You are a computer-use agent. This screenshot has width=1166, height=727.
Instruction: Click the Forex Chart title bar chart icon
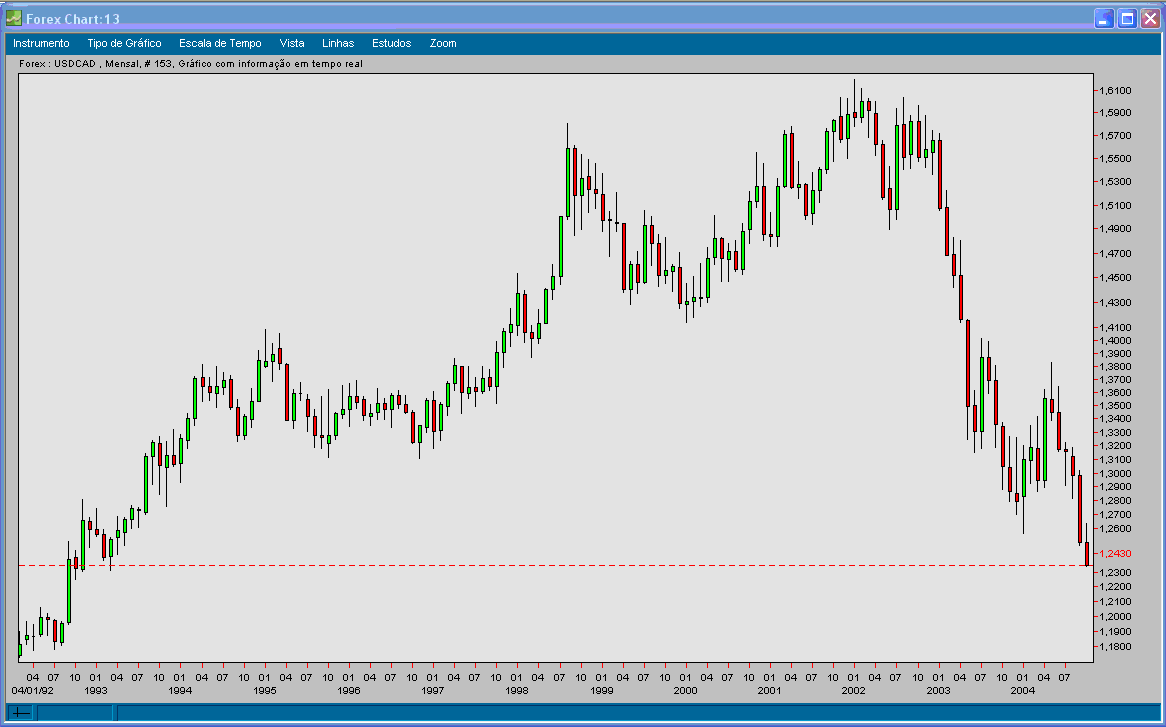click(13, 17)
